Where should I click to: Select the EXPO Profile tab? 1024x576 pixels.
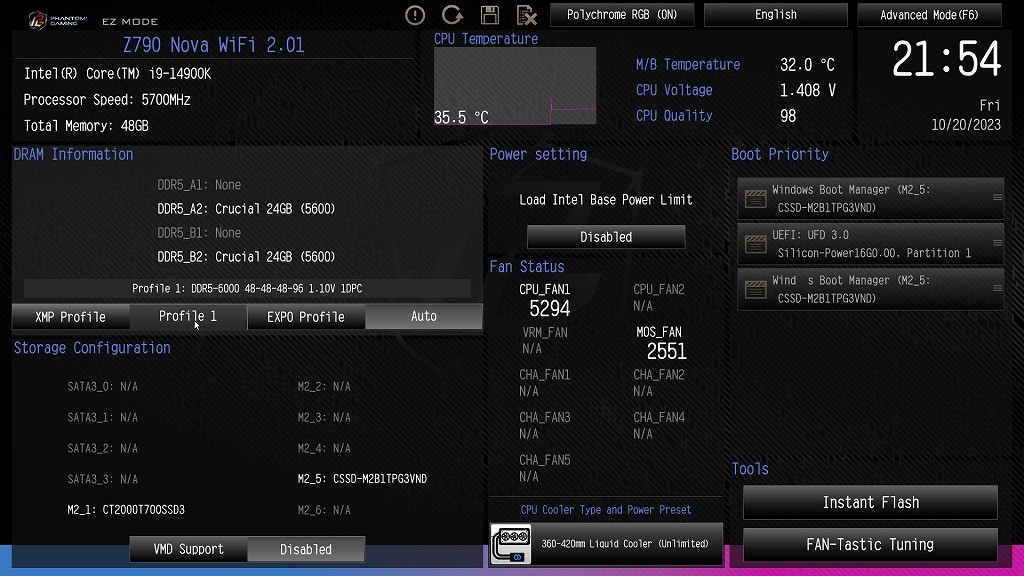305,317
